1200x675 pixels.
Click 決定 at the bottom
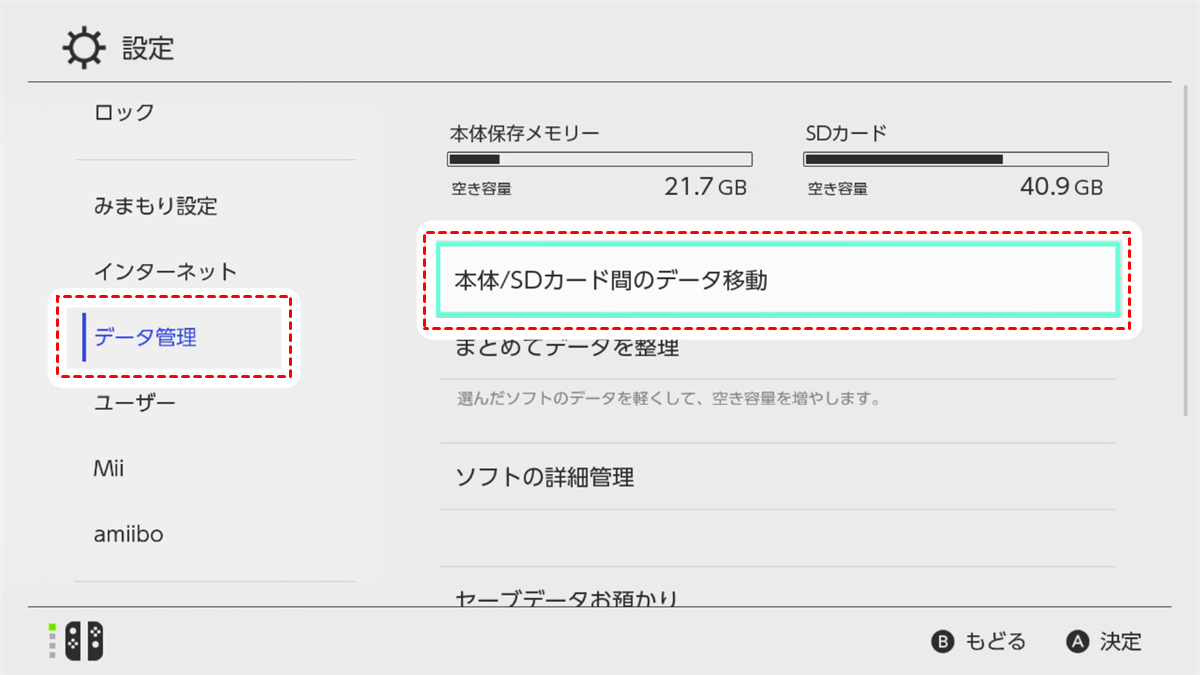[1120, 641]
